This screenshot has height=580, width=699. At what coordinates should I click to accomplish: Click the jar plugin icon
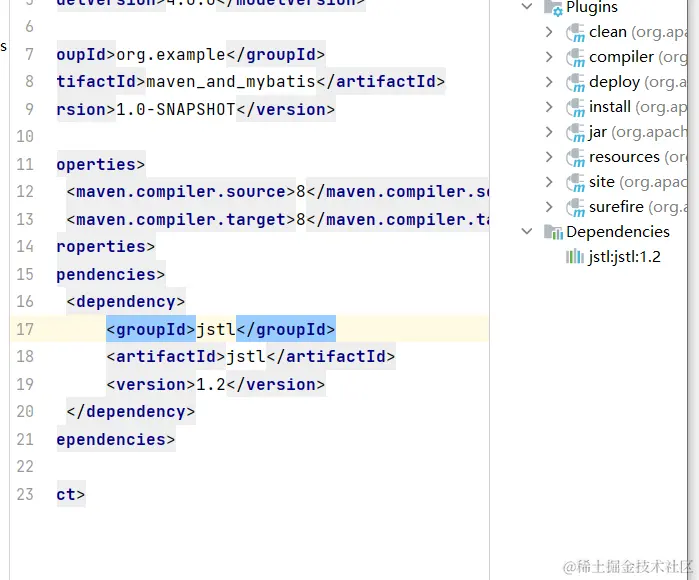(x=575, y=133)
